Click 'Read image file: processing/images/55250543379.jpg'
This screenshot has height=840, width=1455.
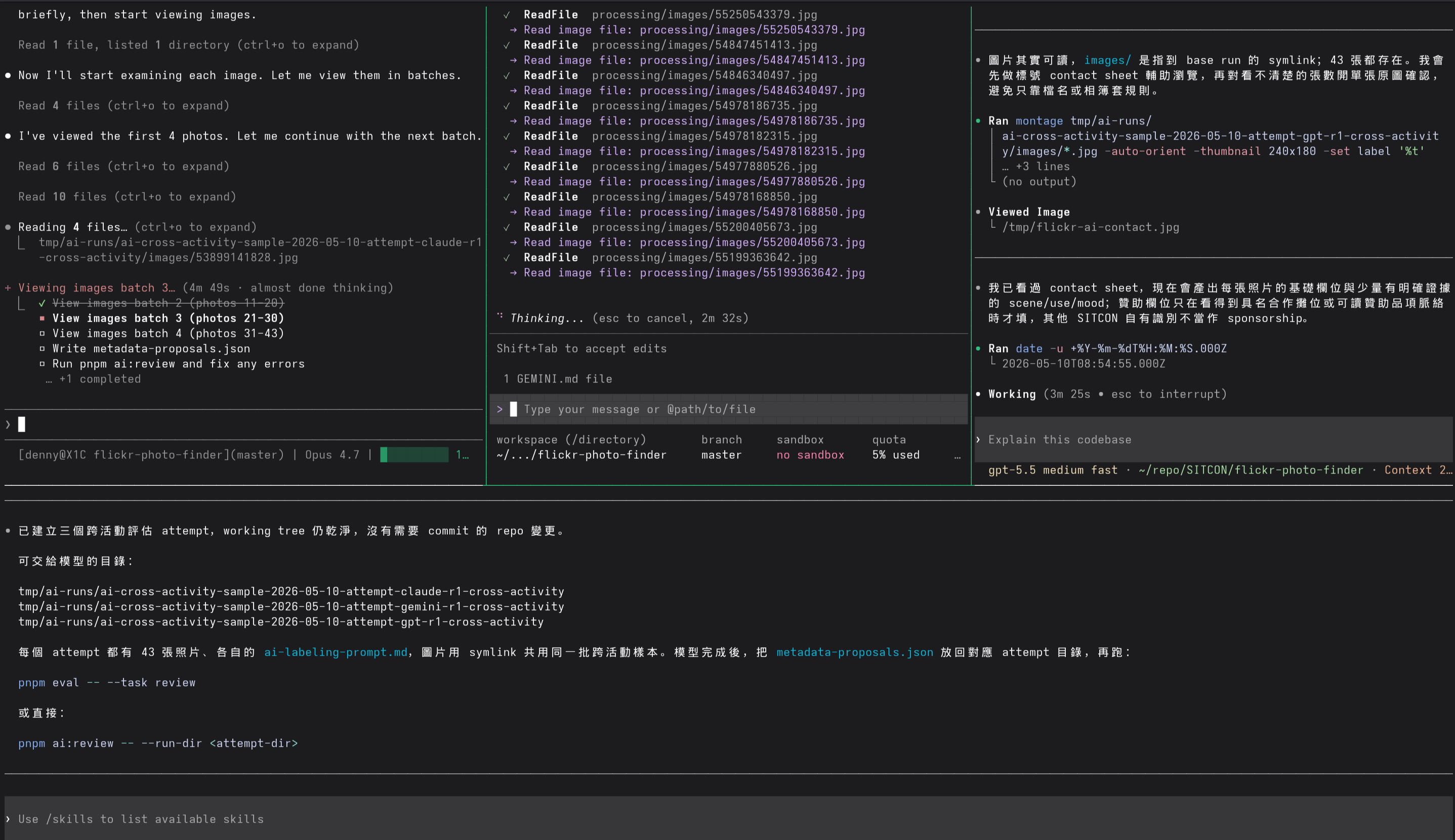coord(695,30)
